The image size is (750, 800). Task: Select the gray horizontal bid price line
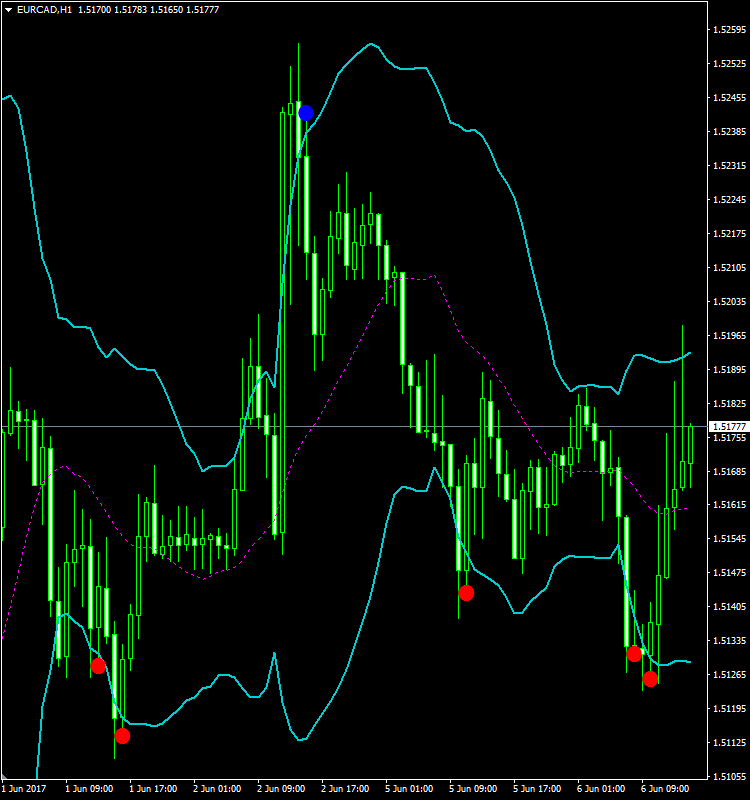(x=355, y=427)
